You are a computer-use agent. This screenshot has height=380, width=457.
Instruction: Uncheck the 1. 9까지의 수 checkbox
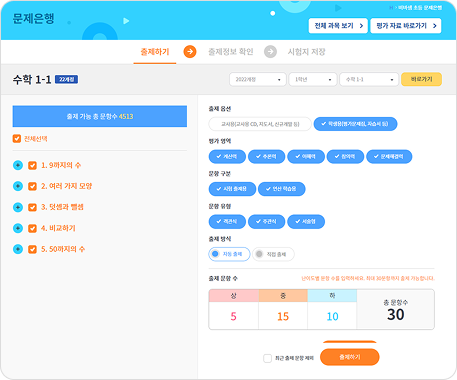pos(32,165)
